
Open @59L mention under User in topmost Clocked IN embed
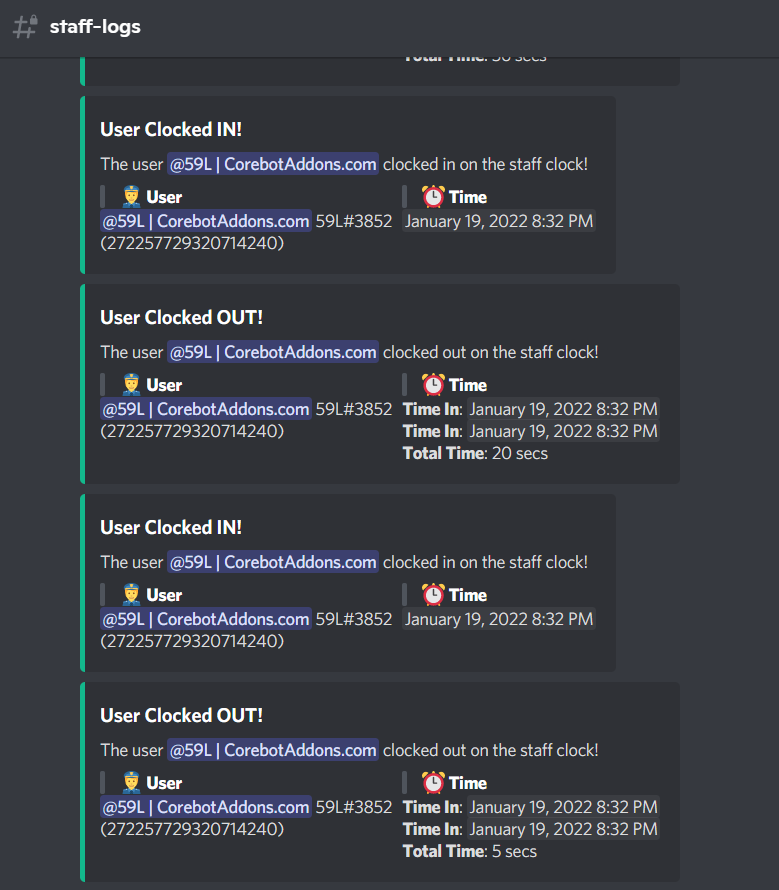point(205,221)
